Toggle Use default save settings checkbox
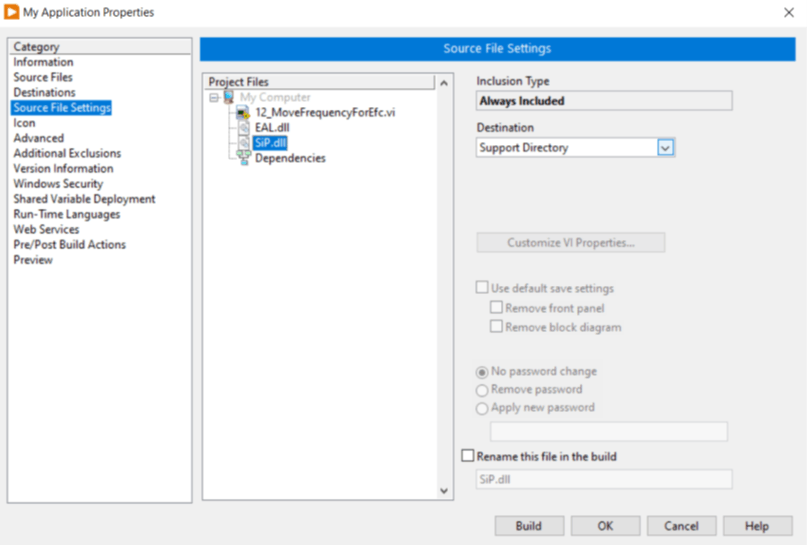 pos(483,288)
